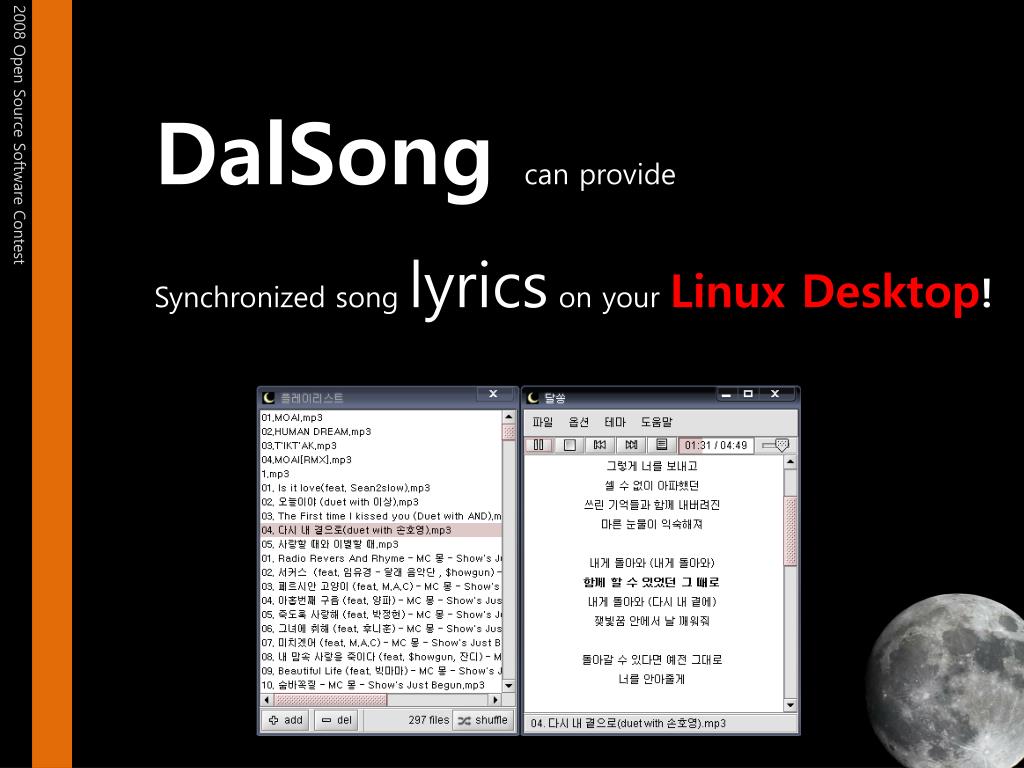Click the lyric line 너를 안아줄게
The image size is (1024, 768).
click(x=652, y=679)
